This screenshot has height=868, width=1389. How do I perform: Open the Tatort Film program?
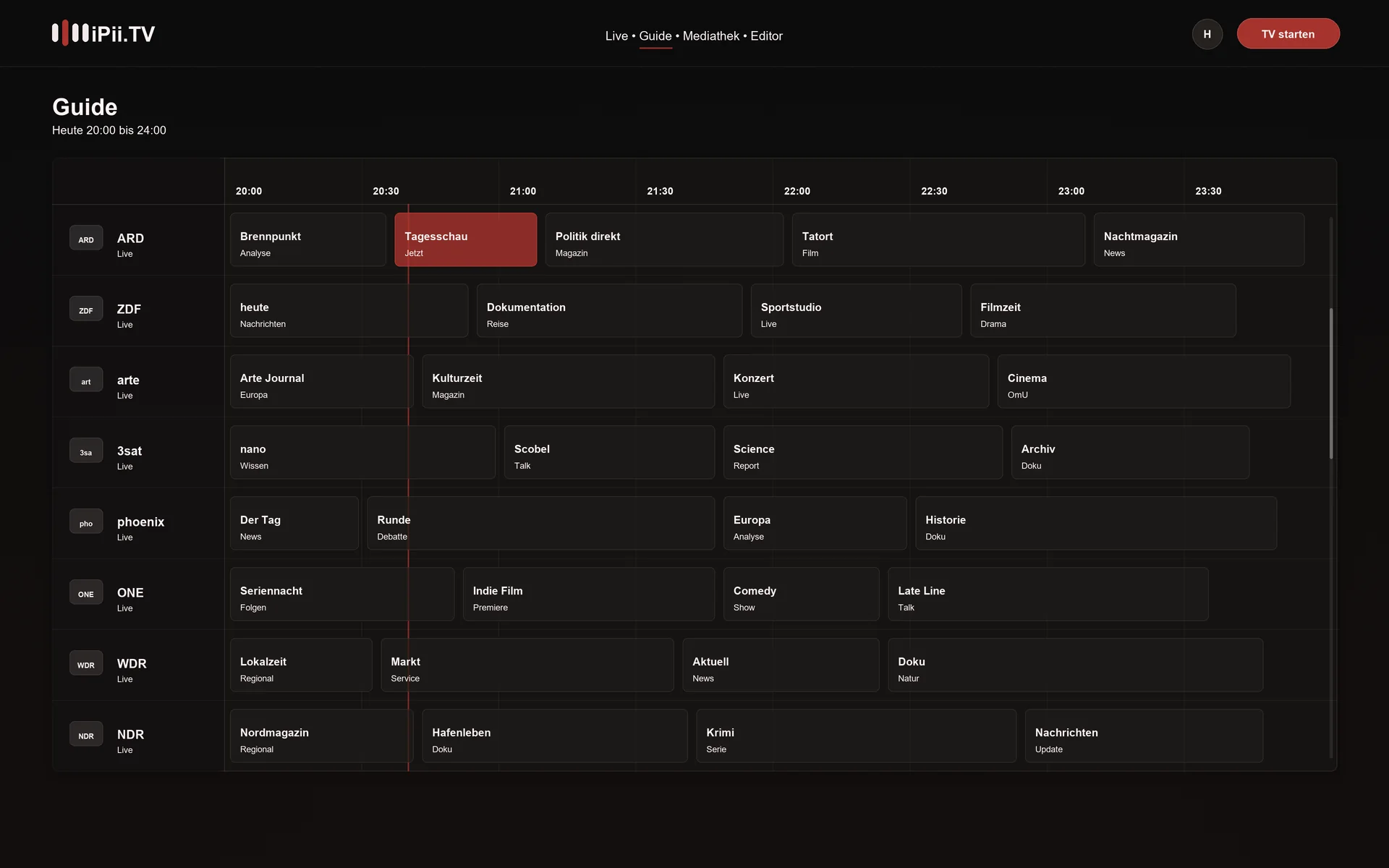click(938, 239)
